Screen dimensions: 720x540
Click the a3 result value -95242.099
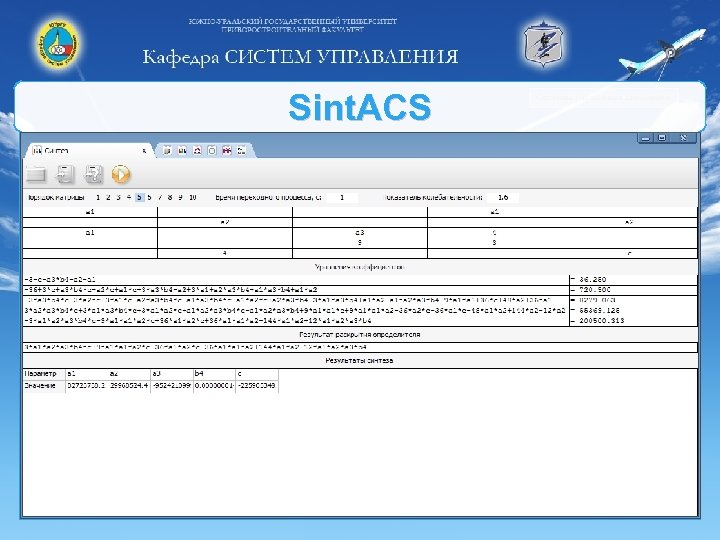172,386
